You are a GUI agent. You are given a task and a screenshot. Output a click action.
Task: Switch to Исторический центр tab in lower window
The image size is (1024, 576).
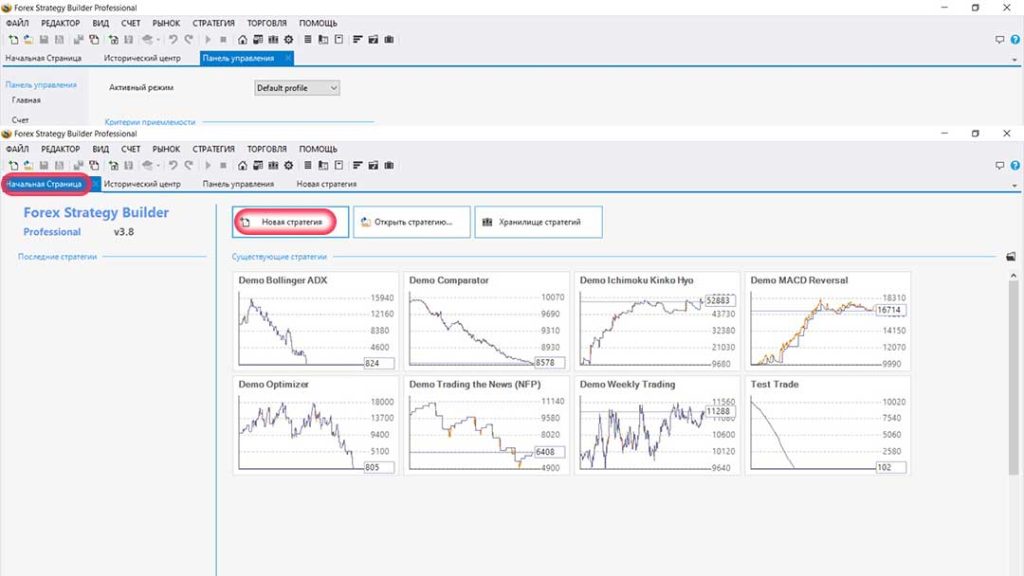click(142, 184)
